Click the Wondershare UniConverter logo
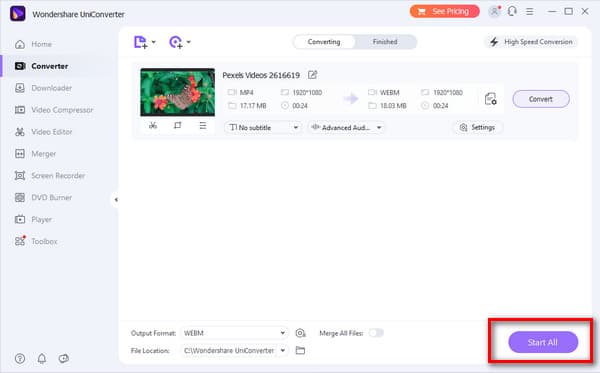The width and height of the screenshot is (600, 373). 18,14
